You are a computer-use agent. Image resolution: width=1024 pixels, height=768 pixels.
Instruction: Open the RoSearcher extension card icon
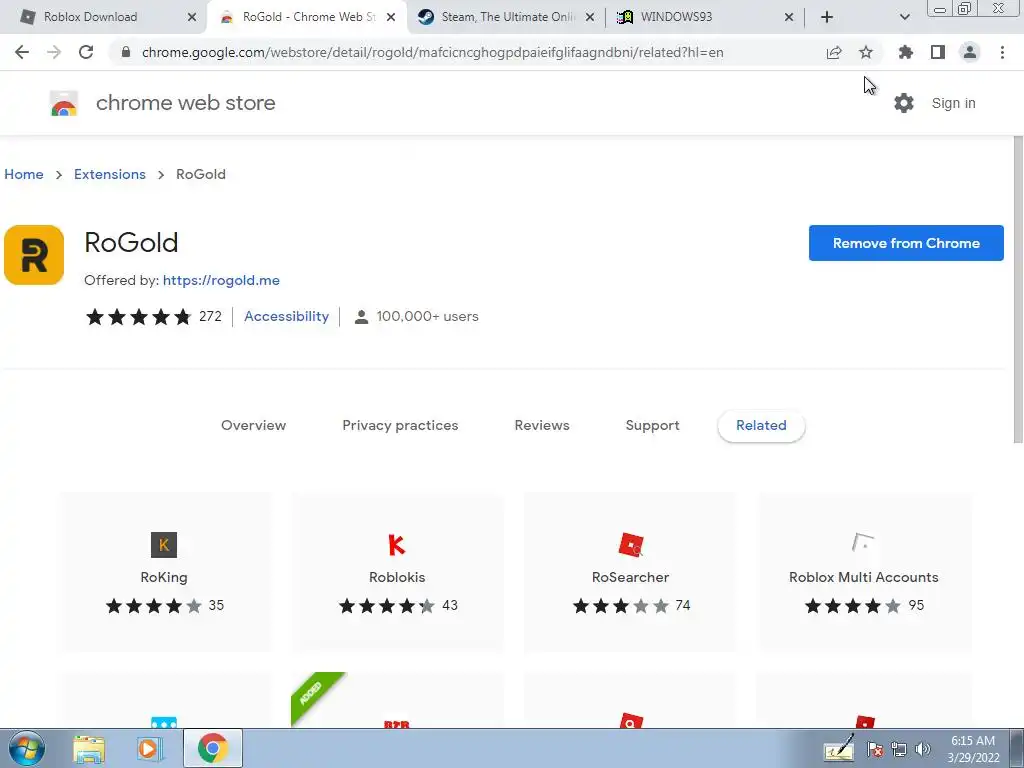631,545
